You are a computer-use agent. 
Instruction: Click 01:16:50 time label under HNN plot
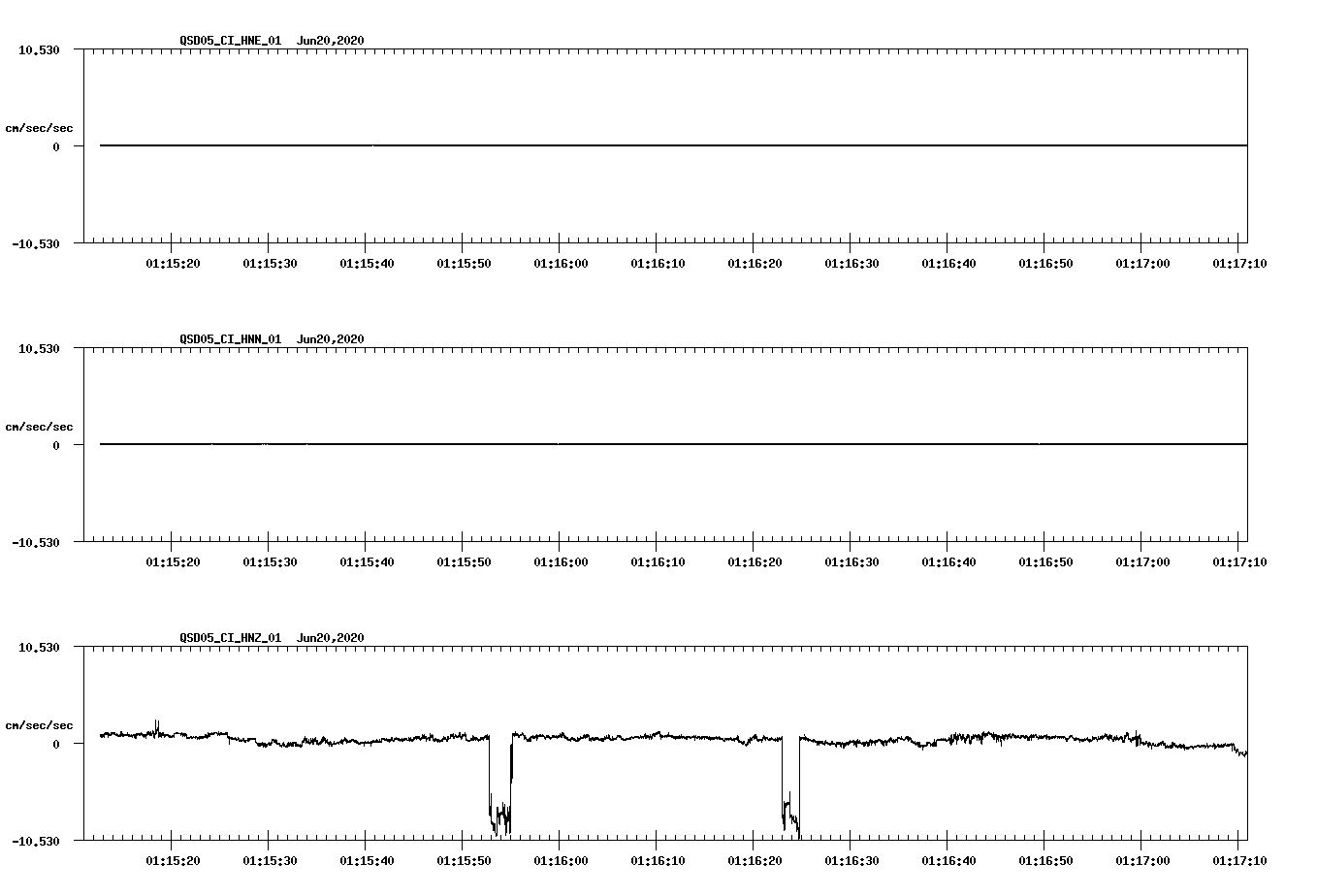click(1045, 561)
